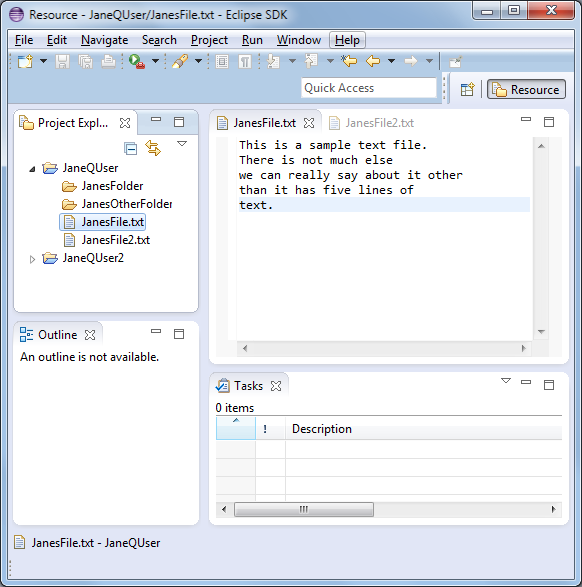Click the Back navigation yellow arrow
Viewport: 582px width, 587px height.
coord(373,61)
